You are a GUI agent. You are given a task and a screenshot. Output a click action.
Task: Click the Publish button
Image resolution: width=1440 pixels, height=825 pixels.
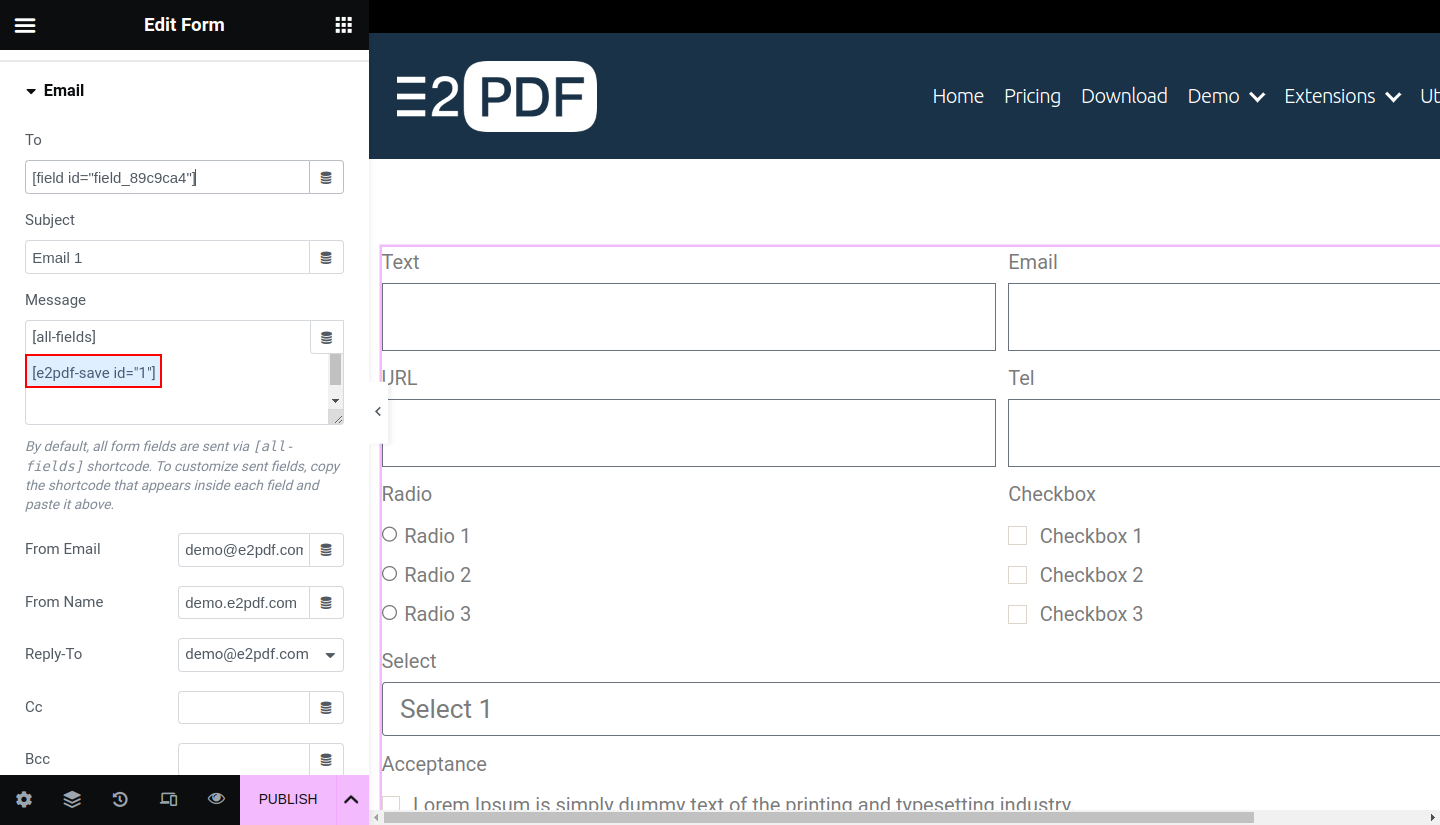[288, 799]
